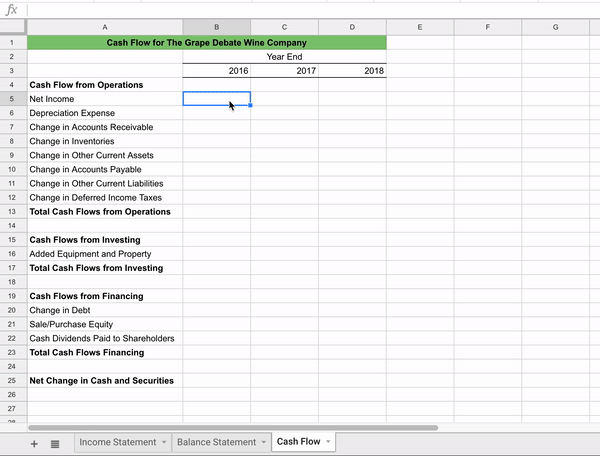This screenshot has height=456, width=600.
Task: Click 'Sale/Purchase Equity' cell
Action: pos(105,324)
